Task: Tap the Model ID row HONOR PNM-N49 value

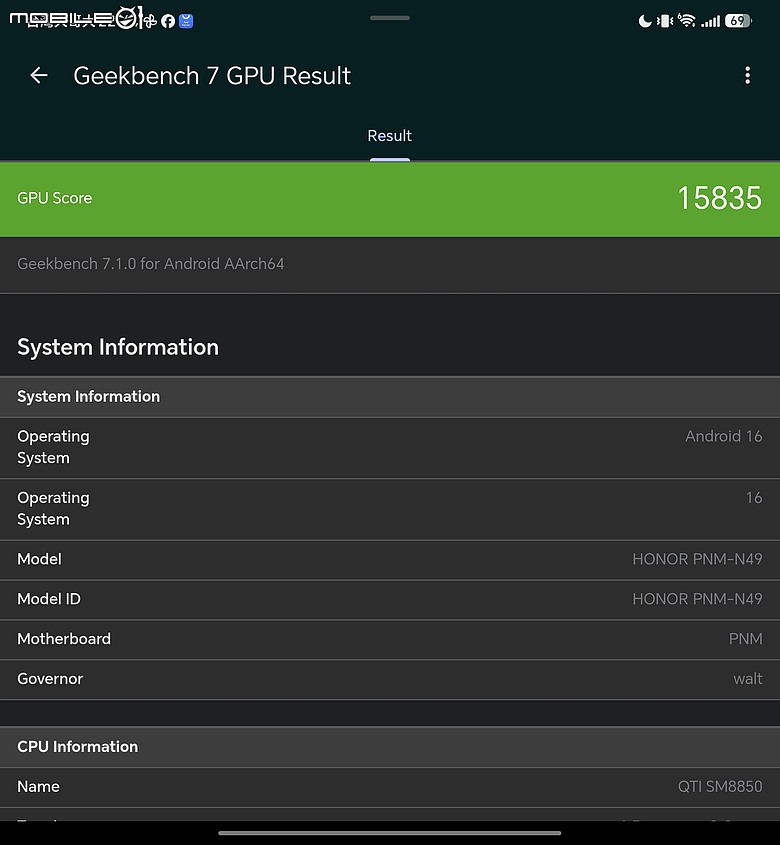Action: point(697,599)
